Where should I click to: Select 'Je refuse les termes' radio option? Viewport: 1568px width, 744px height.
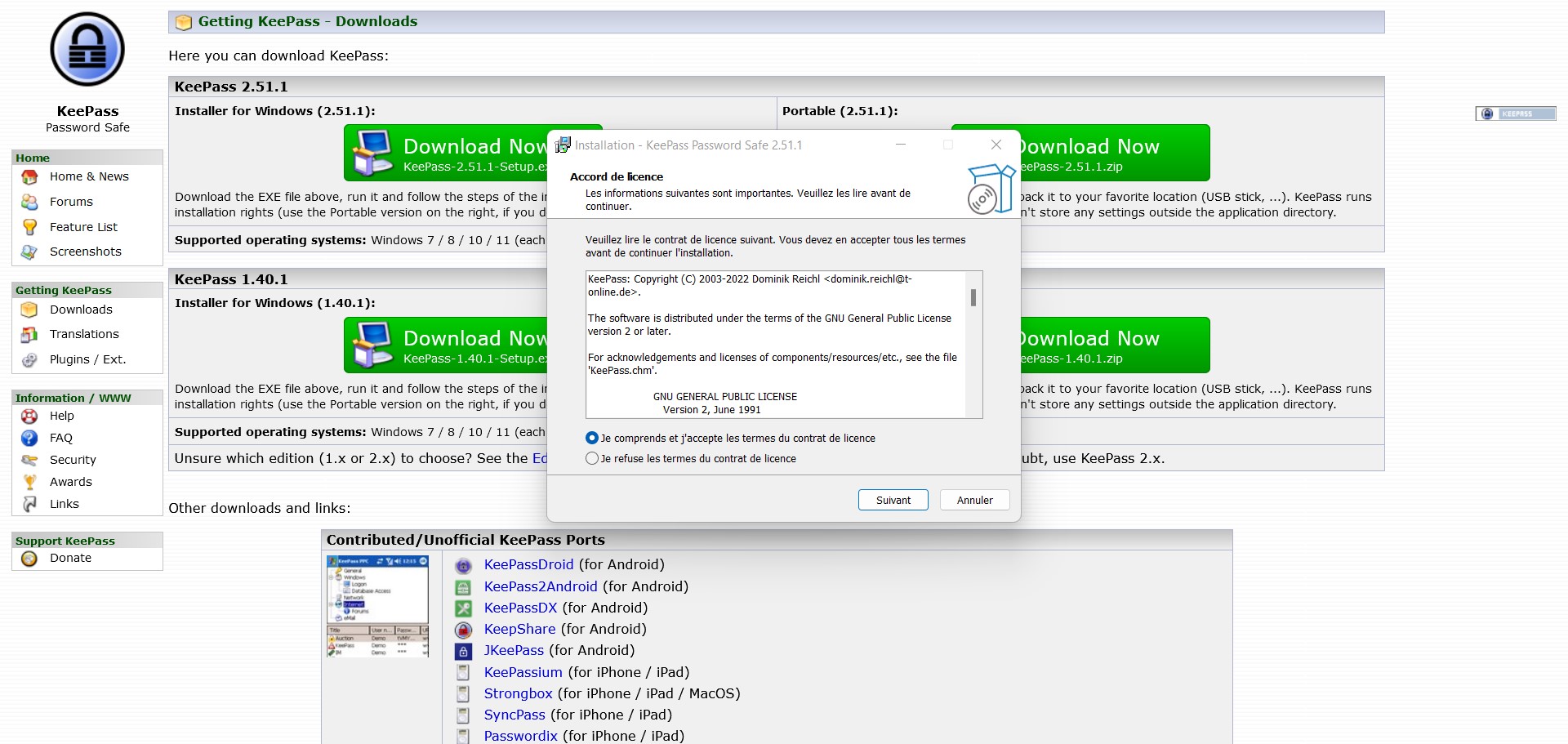[x=592, y=459]
